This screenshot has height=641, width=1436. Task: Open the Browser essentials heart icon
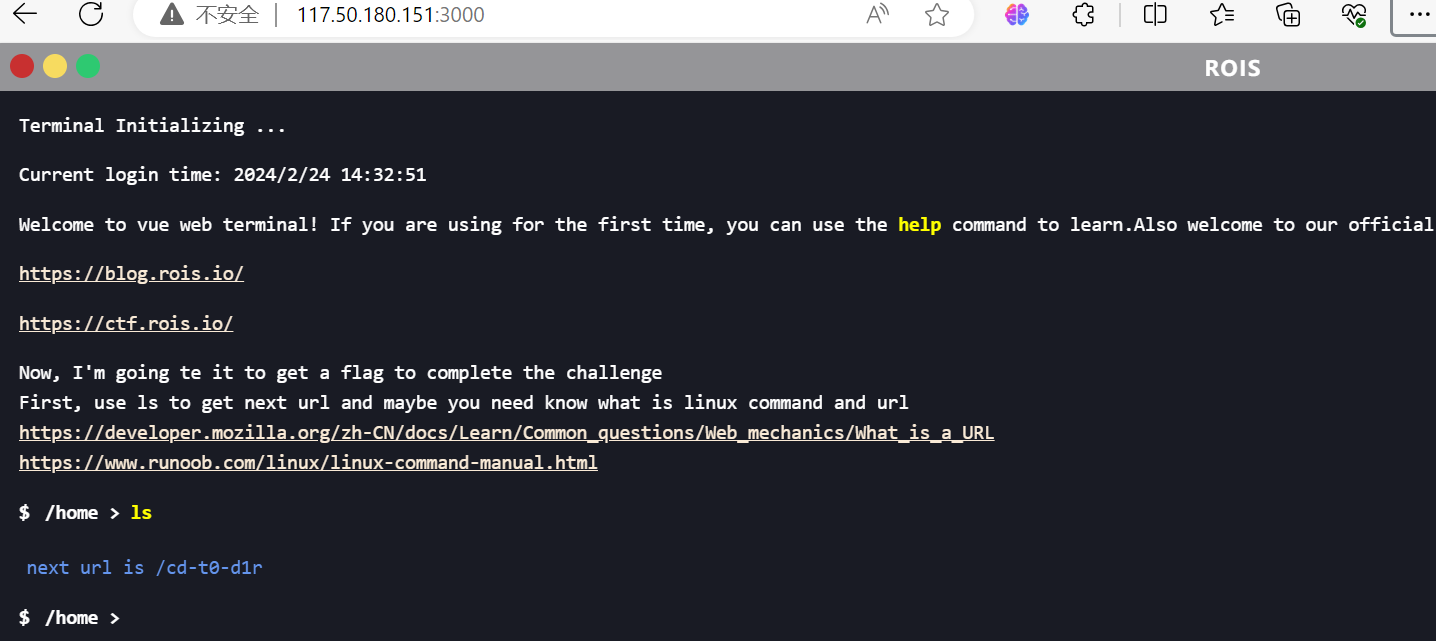click(1354, 14)
